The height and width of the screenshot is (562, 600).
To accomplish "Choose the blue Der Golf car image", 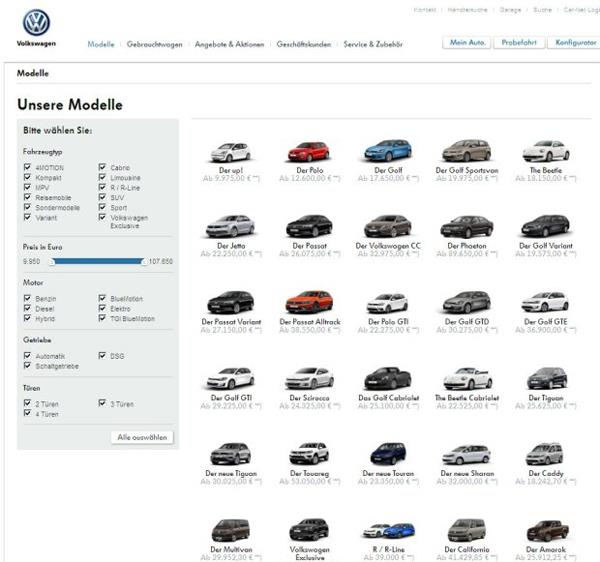I will pyautogui.click(x=387, y=151).
